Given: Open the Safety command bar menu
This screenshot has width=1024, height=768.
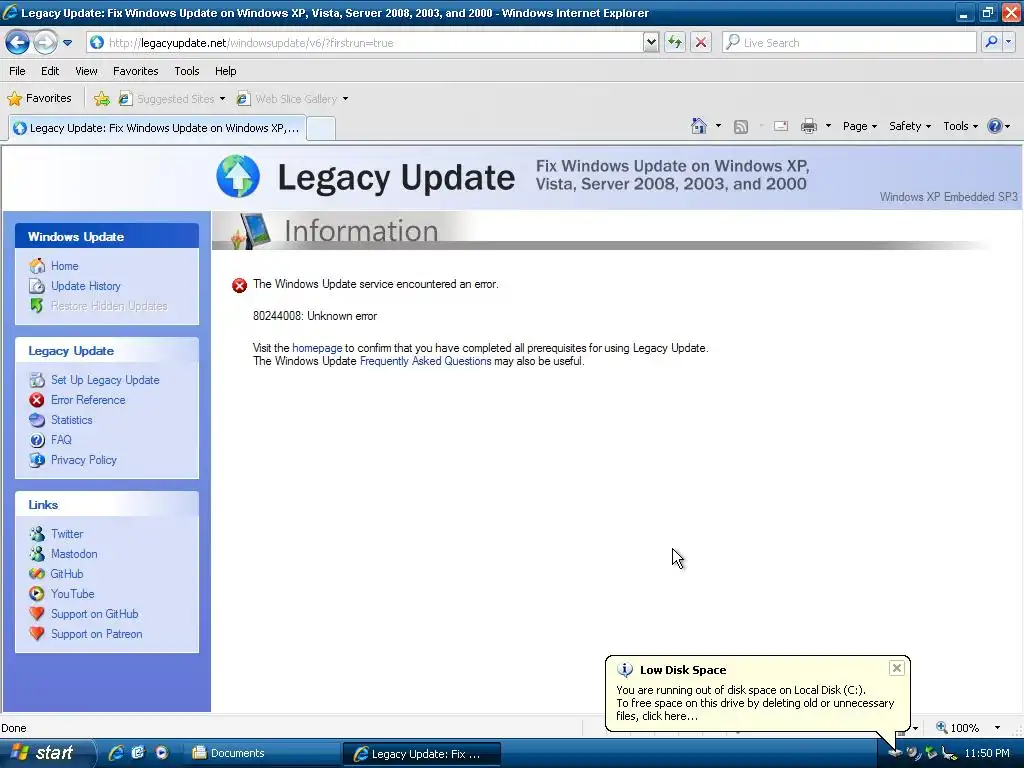Looking at the screenshot, I should click(910, 126).
